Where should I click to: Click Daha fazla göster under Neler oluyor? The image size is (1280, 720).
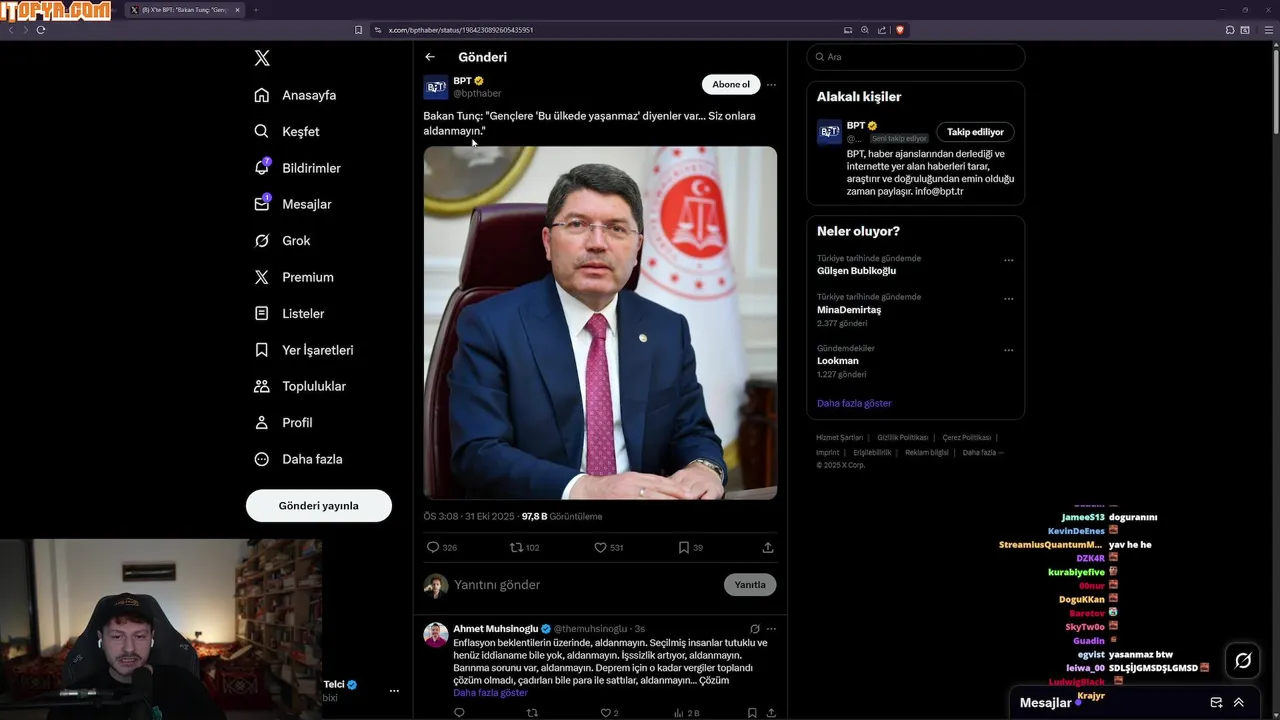click(x=854, y=403)
